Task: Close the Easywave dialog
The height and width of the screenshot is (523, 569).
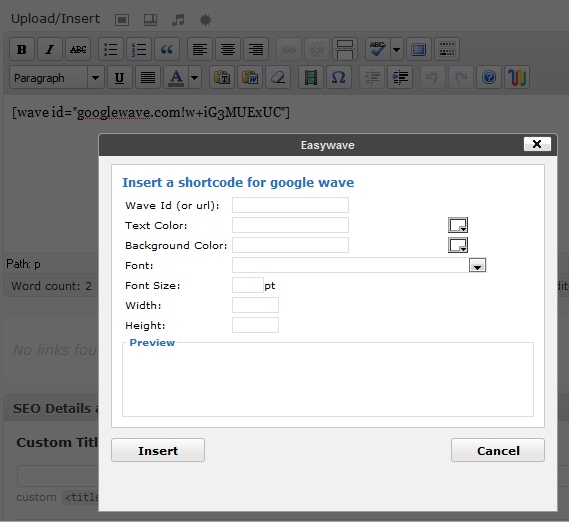Action: [x=537, y=144]
